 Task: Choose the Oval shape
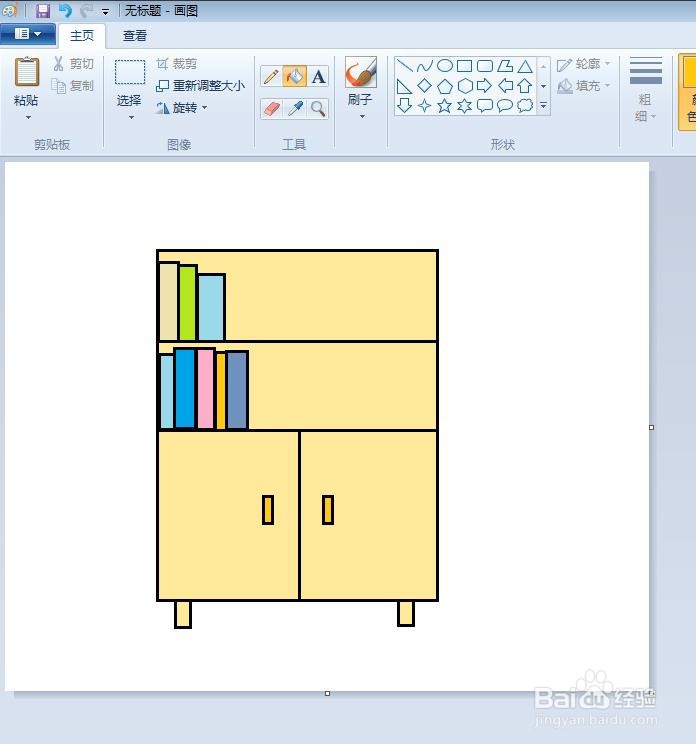[445, 65]
